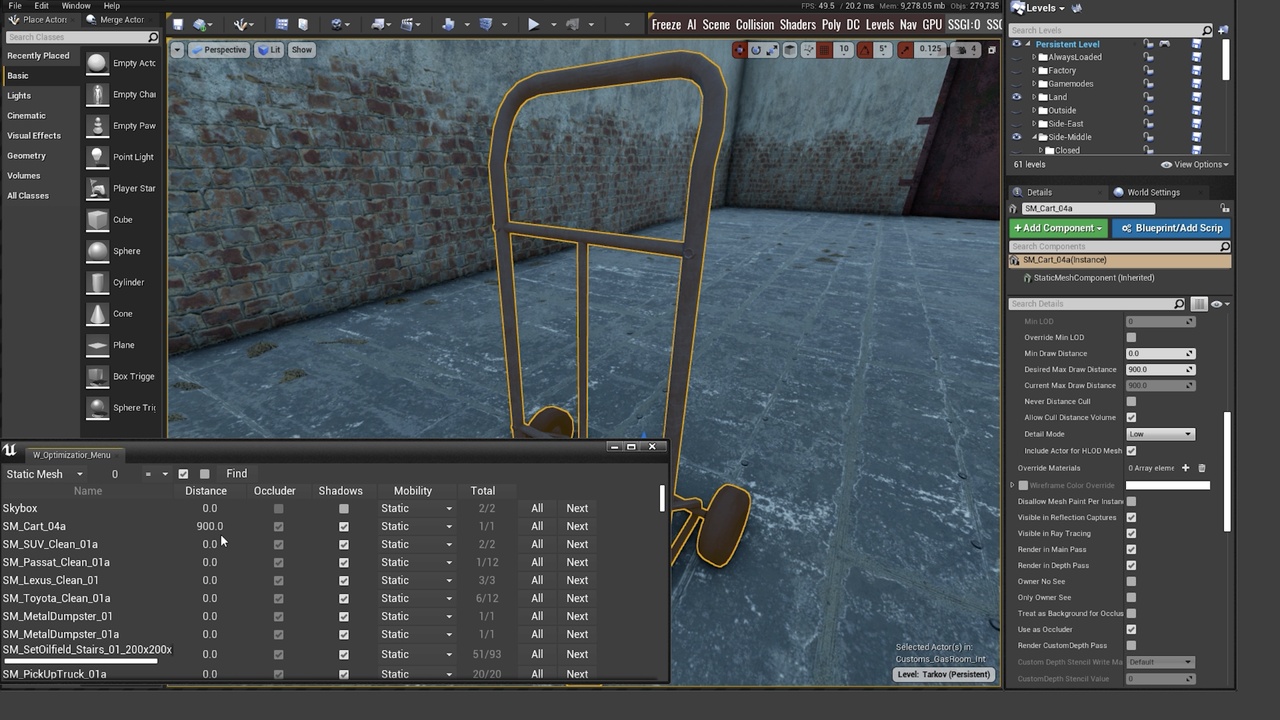
Task: Toggle the Shadows checkbox for SM_Cart_04a
Action: pyautogui.click(x=344, y=527)
